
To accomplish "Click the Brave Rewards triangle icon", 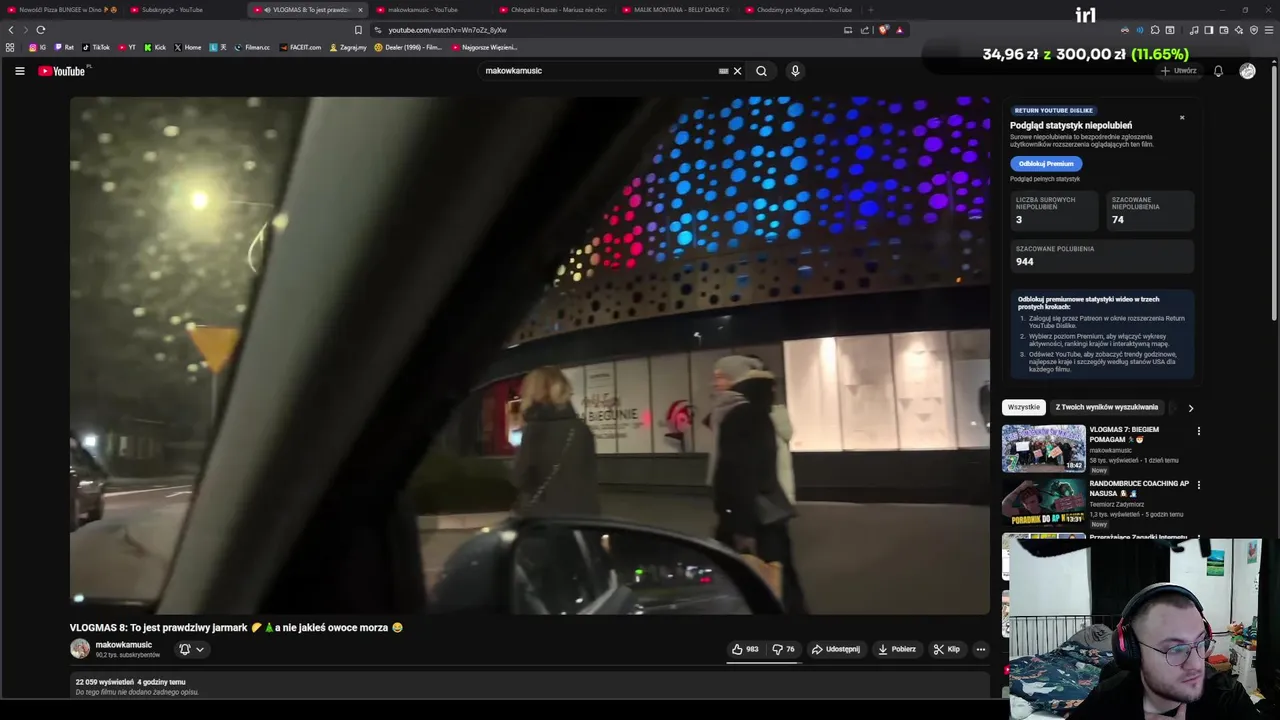I will click(899, 30).
